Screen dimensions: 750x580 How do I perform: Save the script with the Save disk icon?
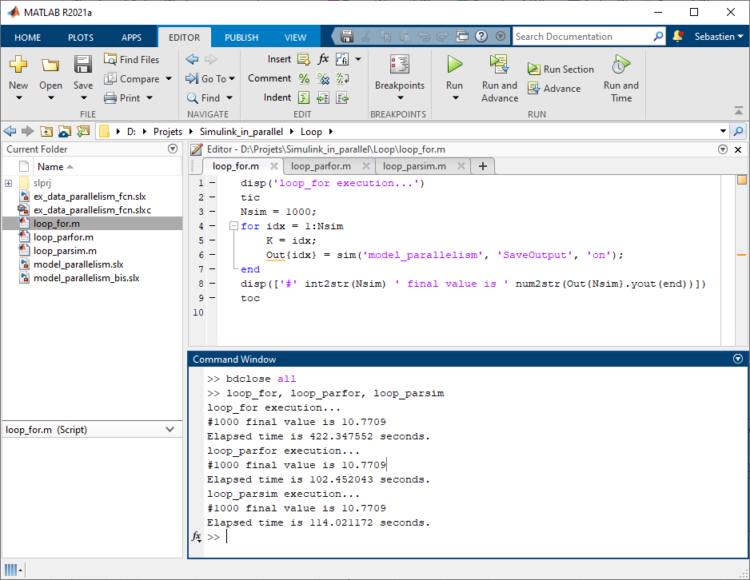click(x=83, y=64)
